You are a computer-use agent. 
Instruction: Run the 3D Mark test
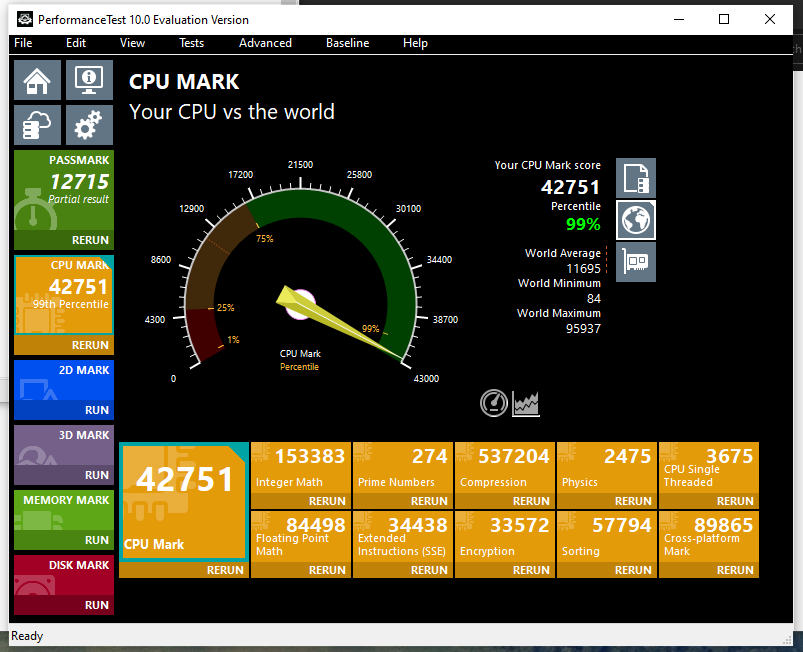click(x=64, y=475)
